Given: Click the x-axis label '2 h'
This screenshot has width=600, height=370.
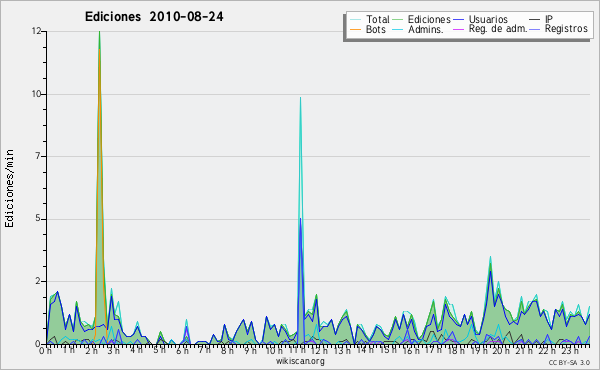Looking at the screenshot, I should (x=91, y=350).
